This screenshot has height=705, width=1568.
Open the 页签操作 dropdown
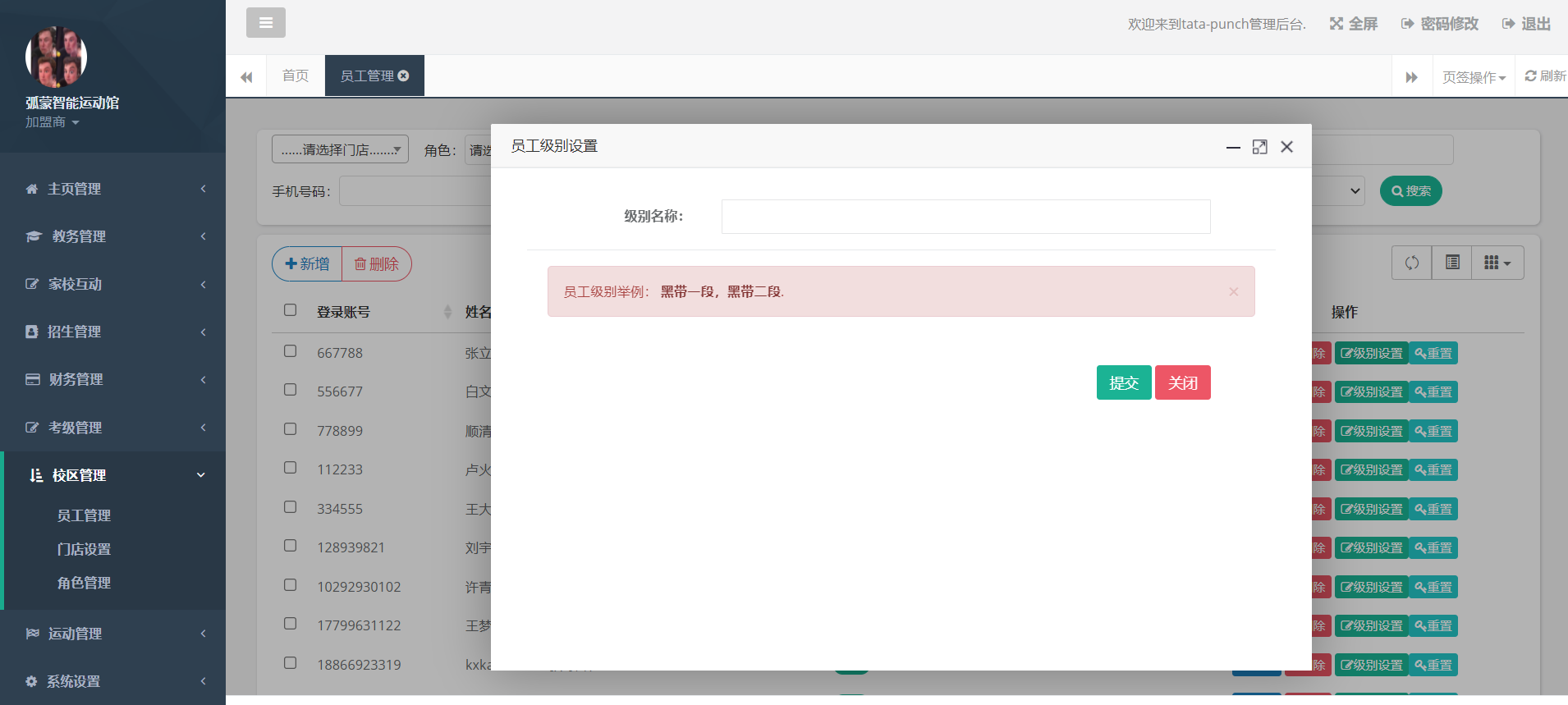tap(1474, 77)
